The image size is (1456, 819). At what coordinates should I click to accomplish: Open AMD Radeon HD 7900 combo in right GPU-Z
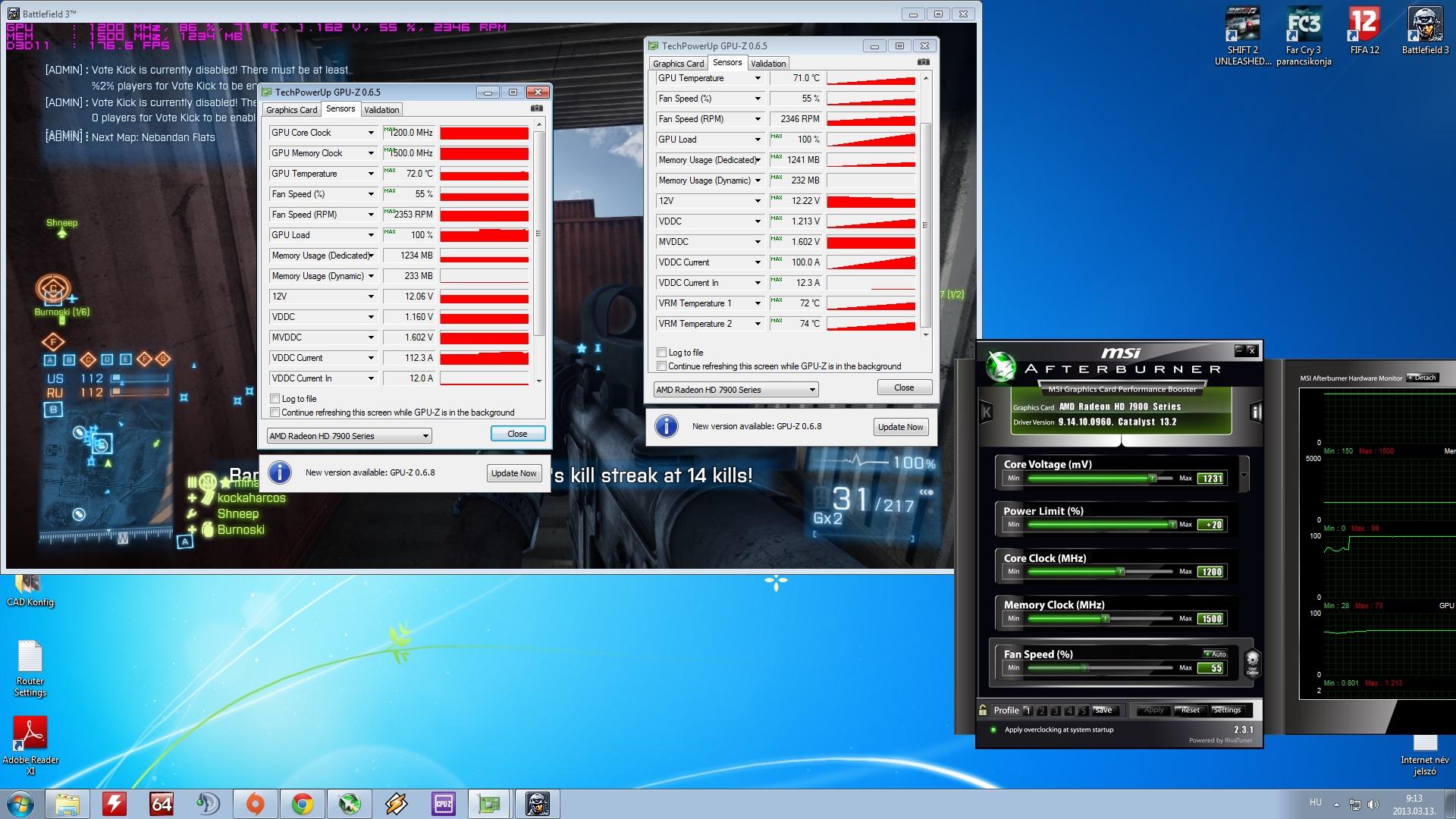pos(736,390)
